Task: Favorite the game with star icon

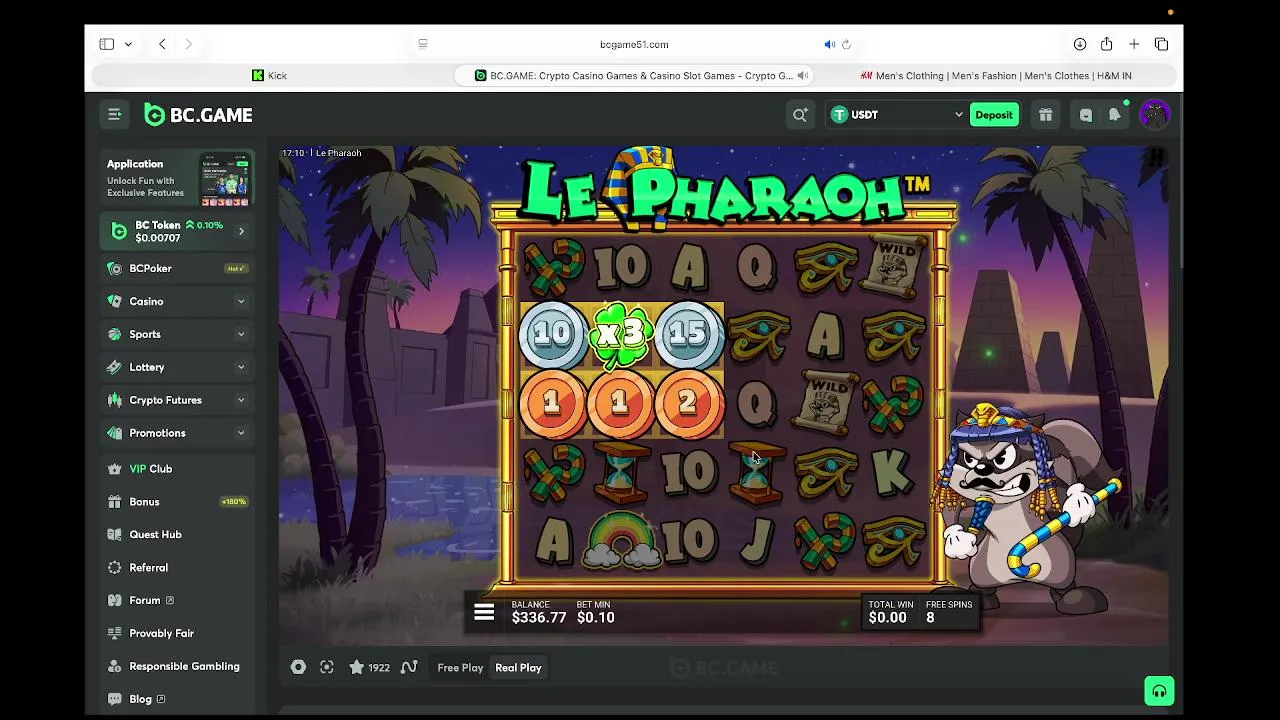Action: point(356,667)
